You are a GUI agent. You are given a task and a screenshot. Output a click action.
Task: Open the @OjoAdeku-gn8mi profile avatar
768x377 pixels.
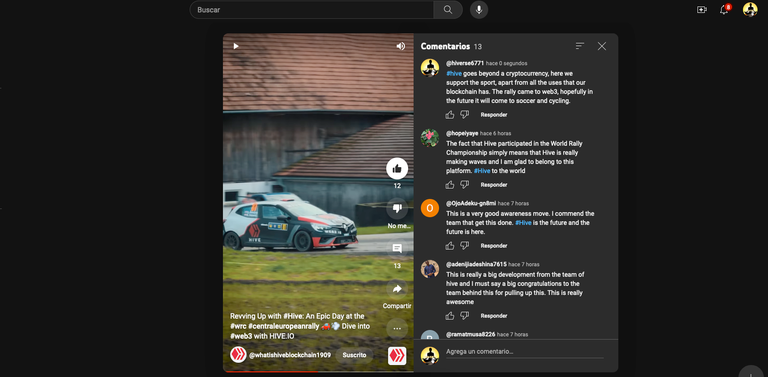point(430,208)
